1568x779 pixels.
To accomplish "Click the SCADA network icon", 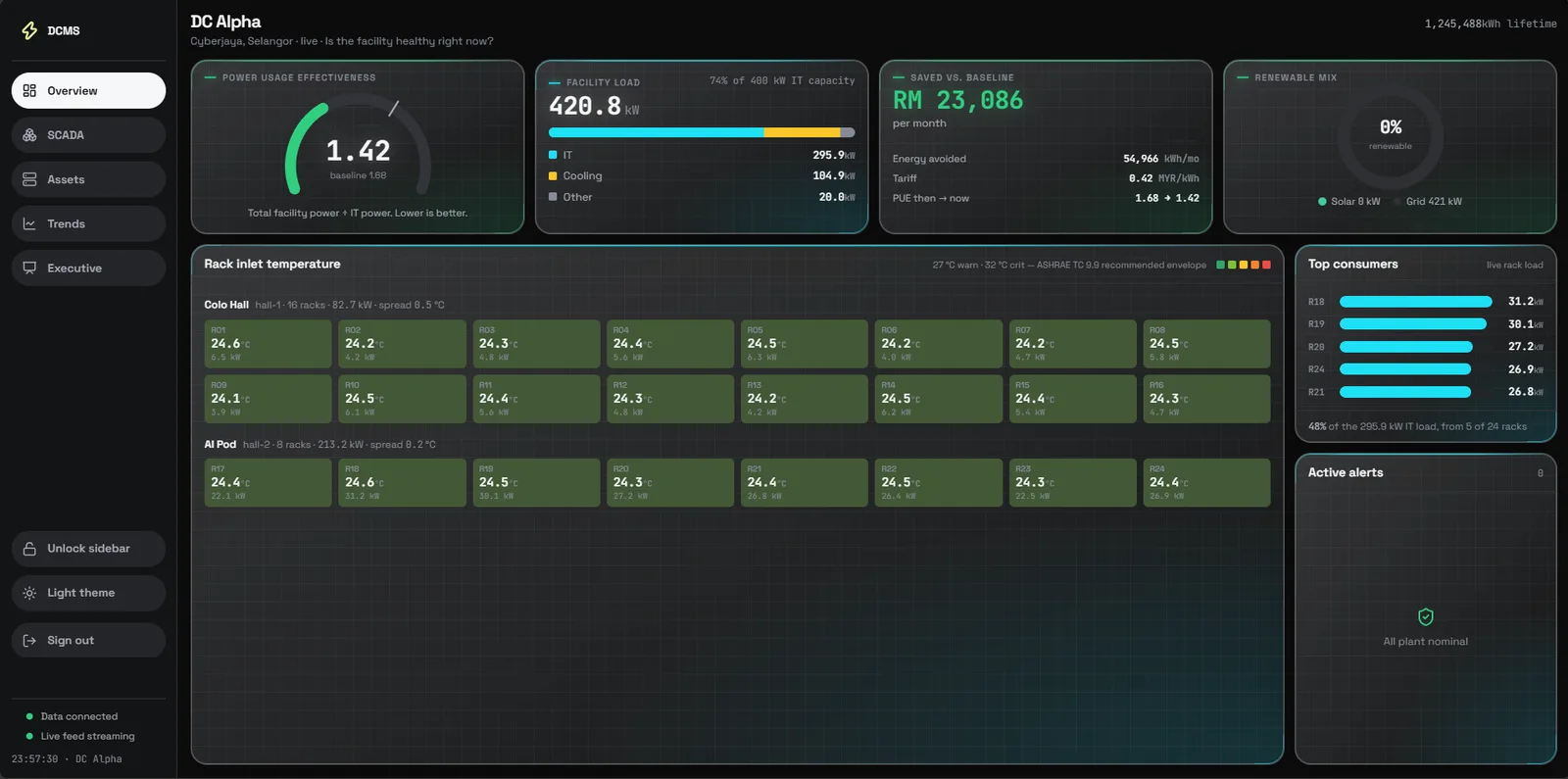I will coord(29,135).
